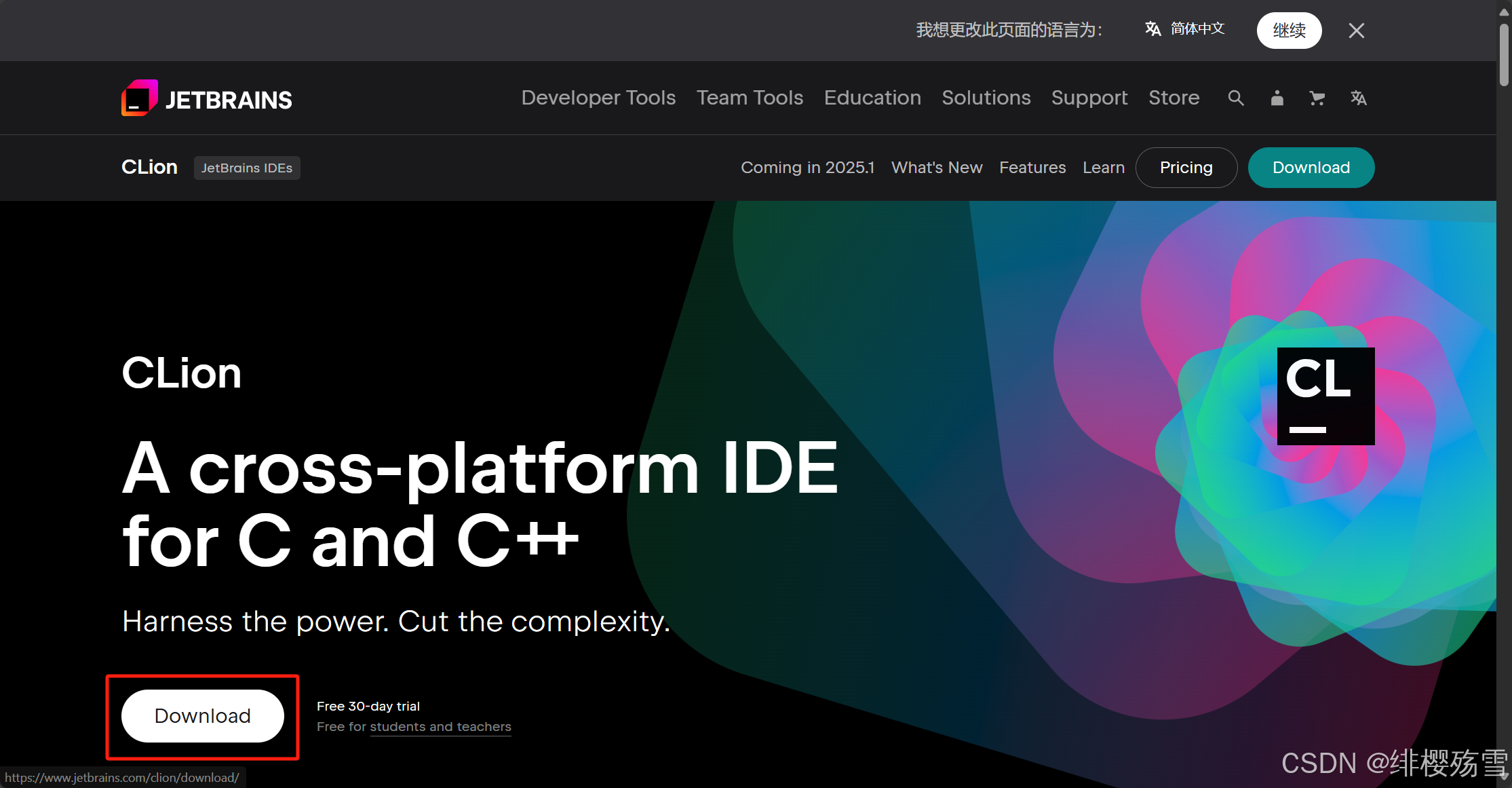Viewport: 1512px width, 788px height.
Task: Click the page vertical scrollbar thumb
Action: coord(1503,54)
